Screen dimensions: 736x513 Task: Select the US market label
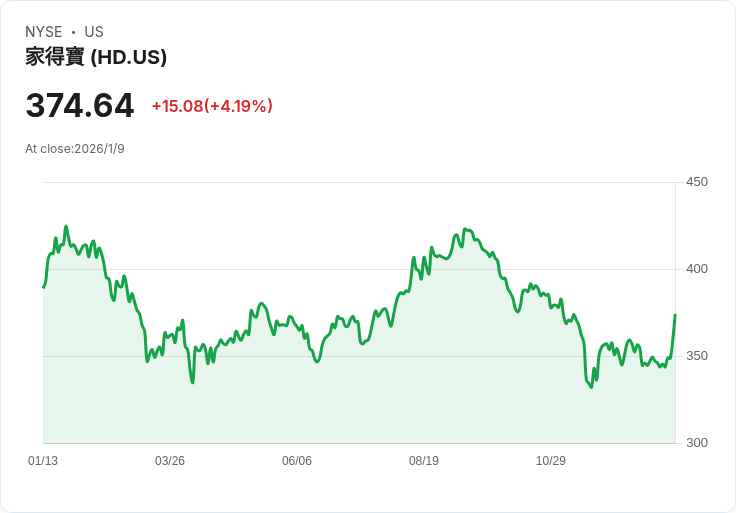[94, 32]
